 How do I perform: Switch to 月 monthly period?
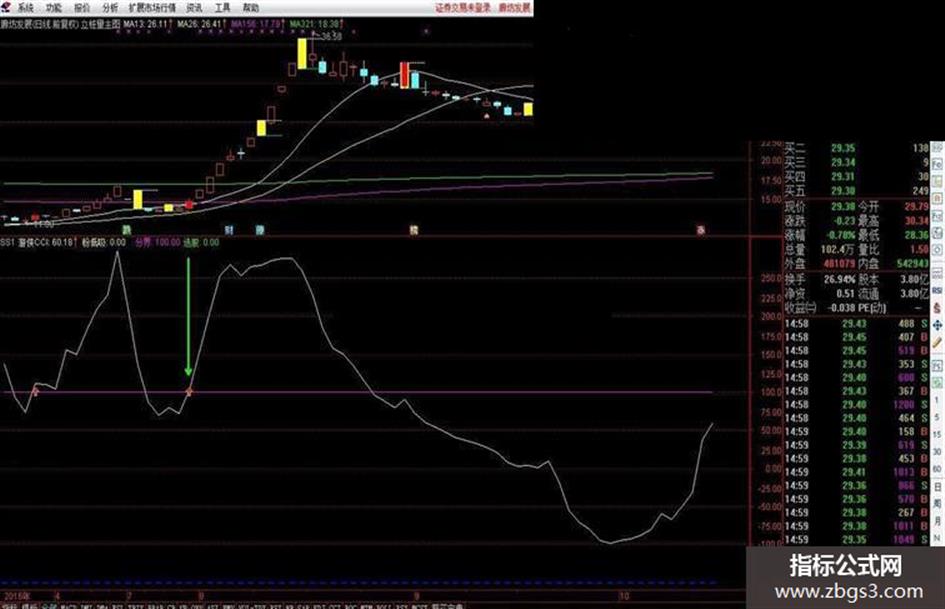937,520
